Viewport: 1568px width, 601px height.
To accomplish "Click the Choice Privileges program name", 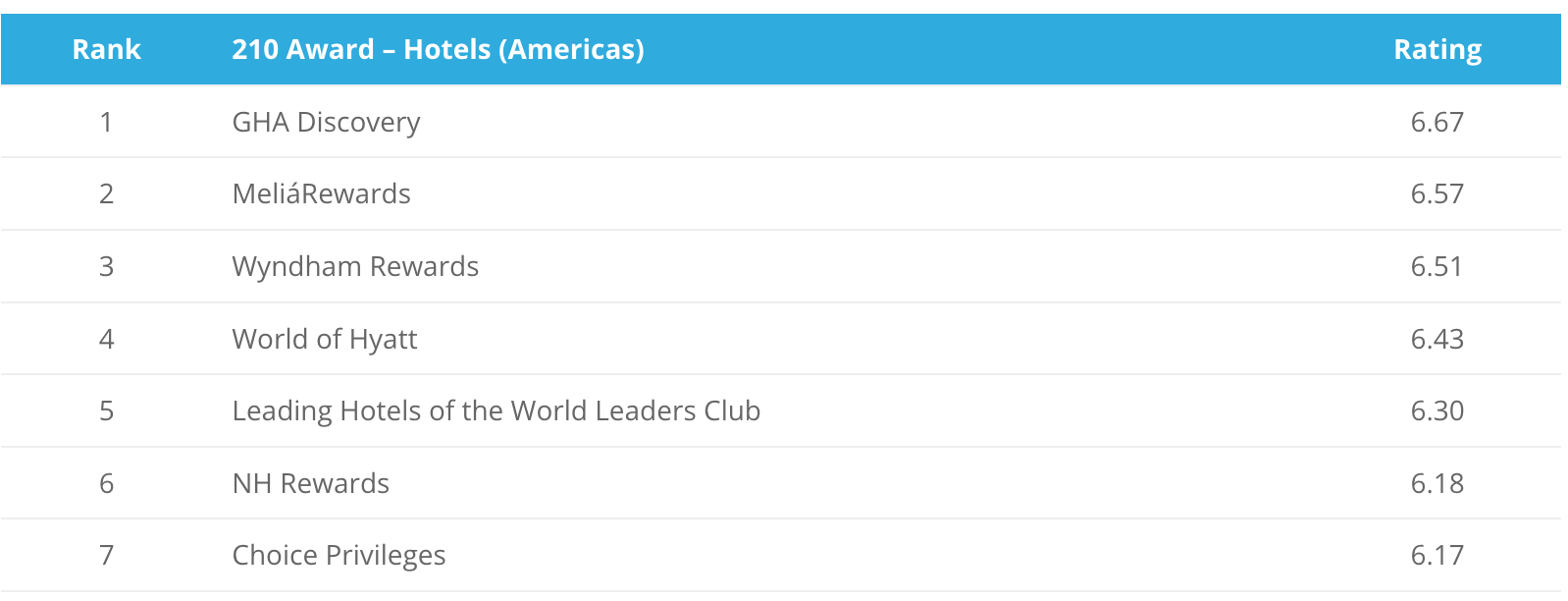I will [339, 555].
